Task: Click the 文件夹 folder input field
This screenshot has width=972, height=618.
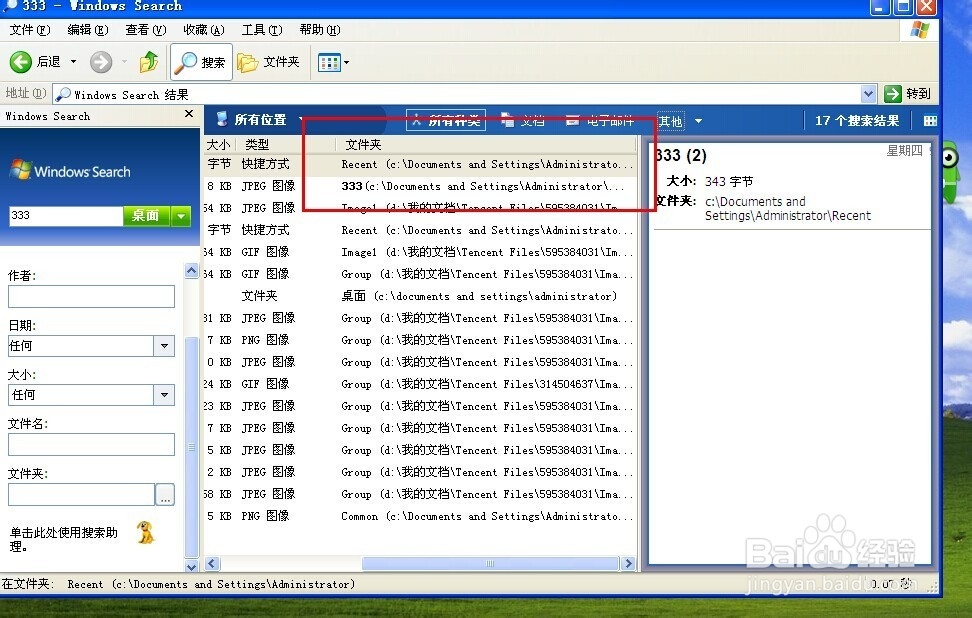Action: click(x=81, y=494)
